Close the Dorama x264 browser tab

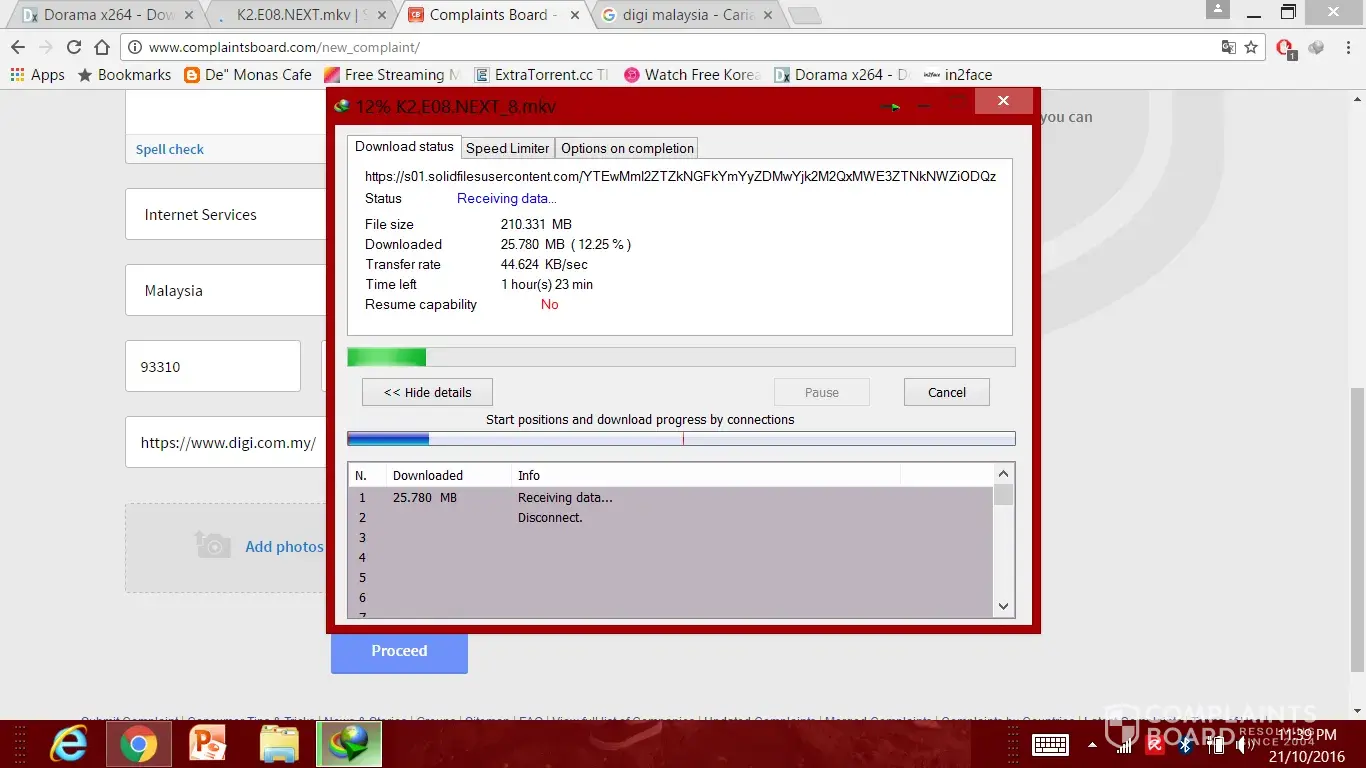[188, 15]
